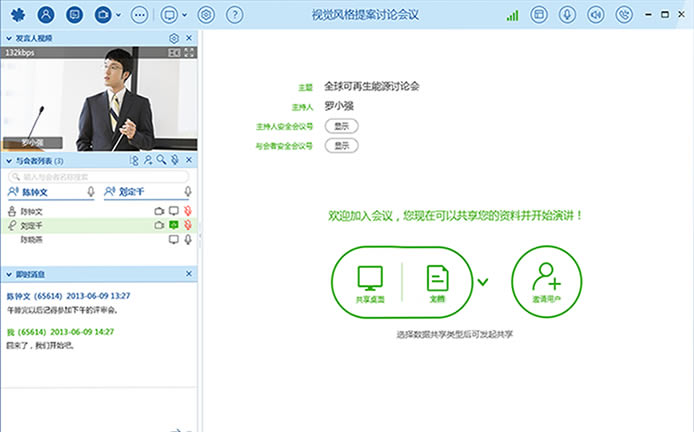Open the chat icon in the top toolbar
This screenshot has height=432, width=694.
(74, 15)
